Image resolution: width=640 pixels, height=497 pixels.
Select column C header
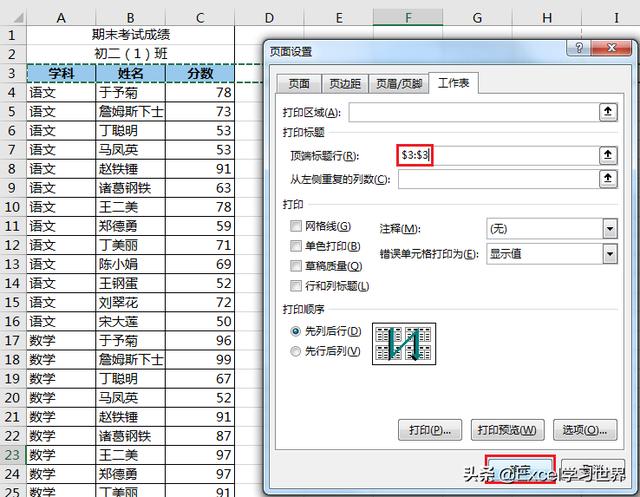point(200,18)
